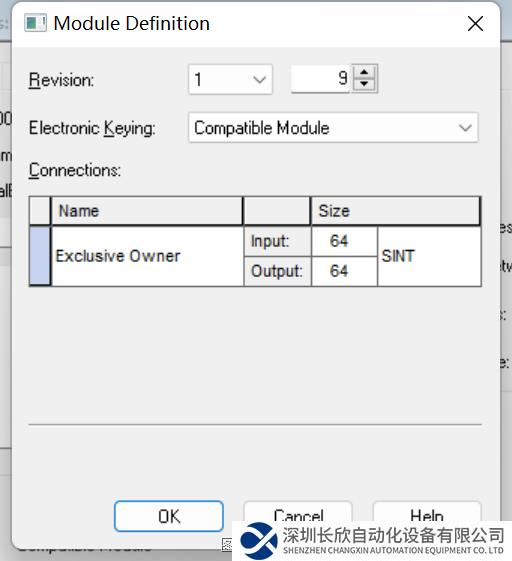Confirm with the OK button
This screenshot has width=512, height=561.
click(x=169, y=516)
